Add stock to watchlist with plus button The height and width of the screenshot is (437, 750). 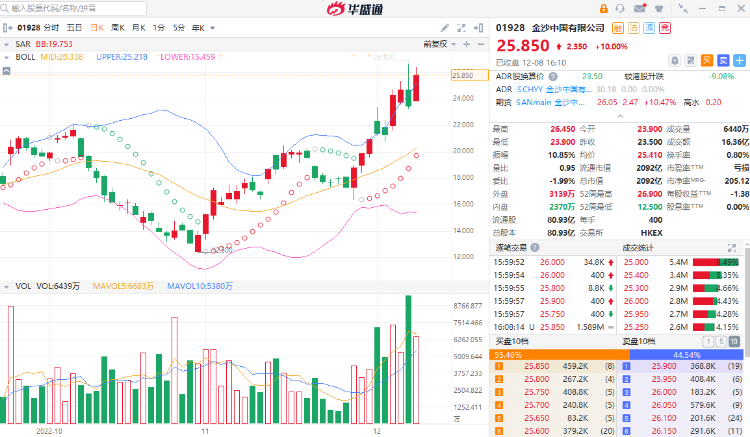(x=739, y=60)
